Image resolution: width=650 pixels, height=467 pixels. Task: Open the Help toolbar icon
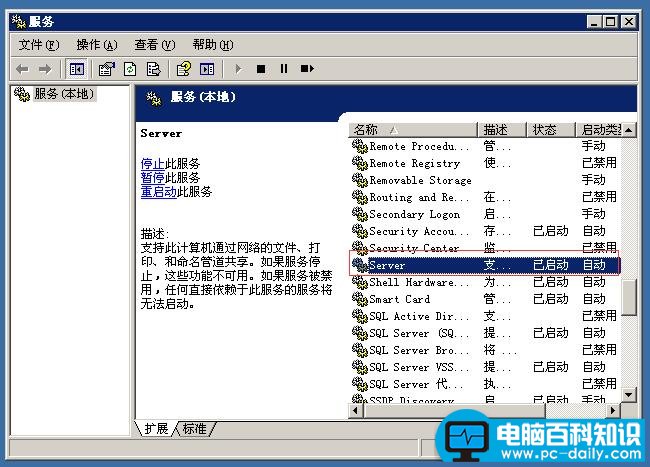[x=184, y=69]
